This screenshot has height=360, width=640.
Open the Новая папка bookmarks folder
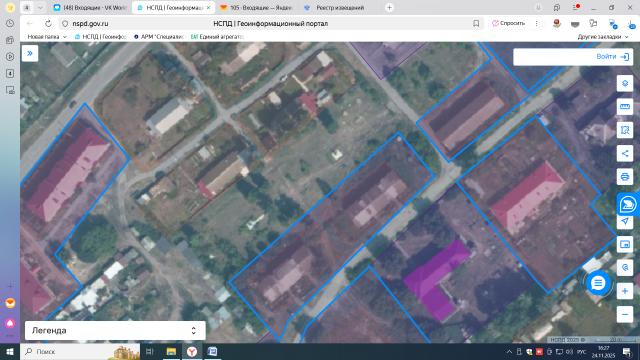pos(47,37)
